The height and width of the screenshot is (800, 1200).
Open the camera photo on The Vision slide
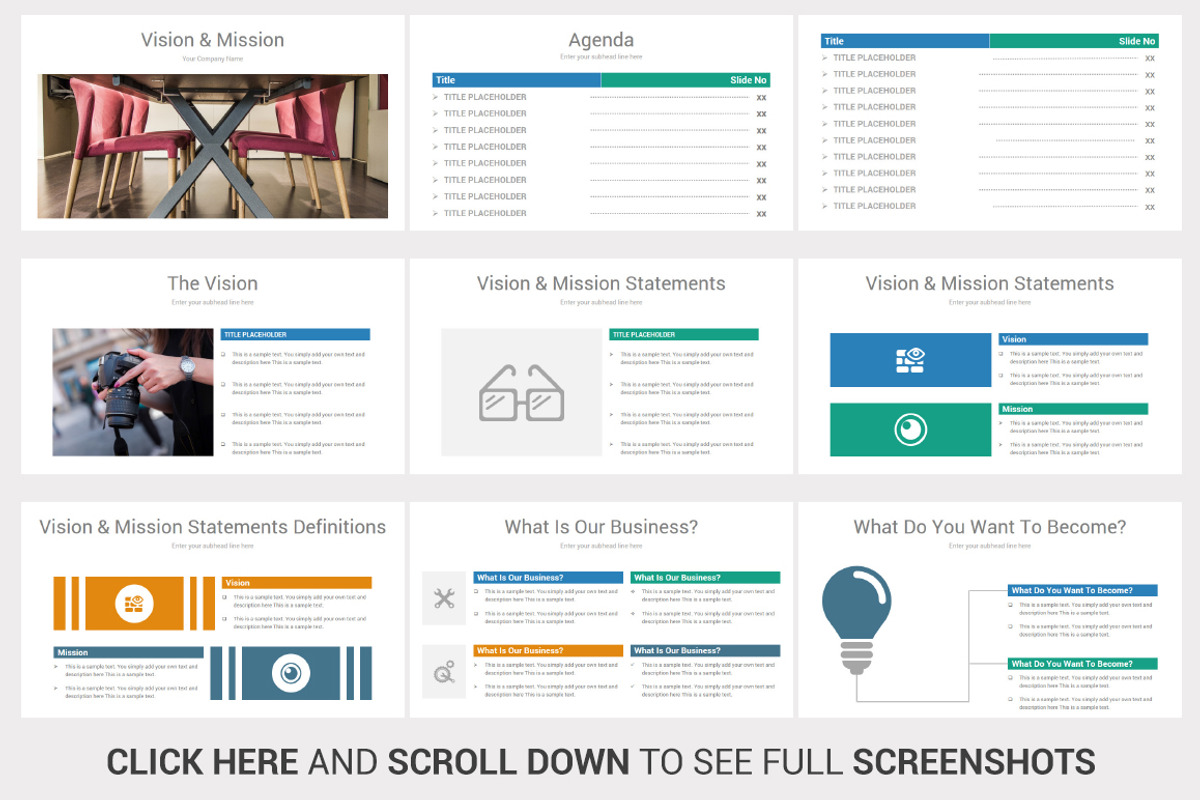tap(133, 392)
